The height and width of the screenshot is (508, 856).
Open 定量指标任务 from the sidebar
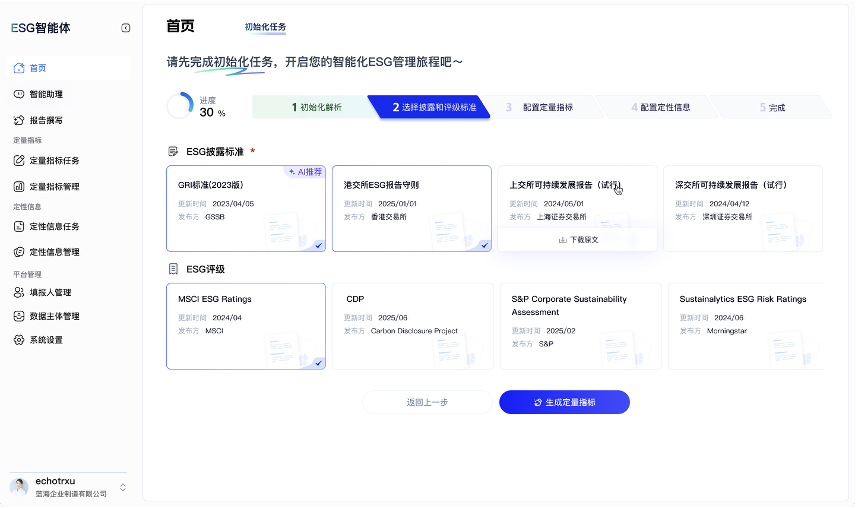click(x=46, y=160)
